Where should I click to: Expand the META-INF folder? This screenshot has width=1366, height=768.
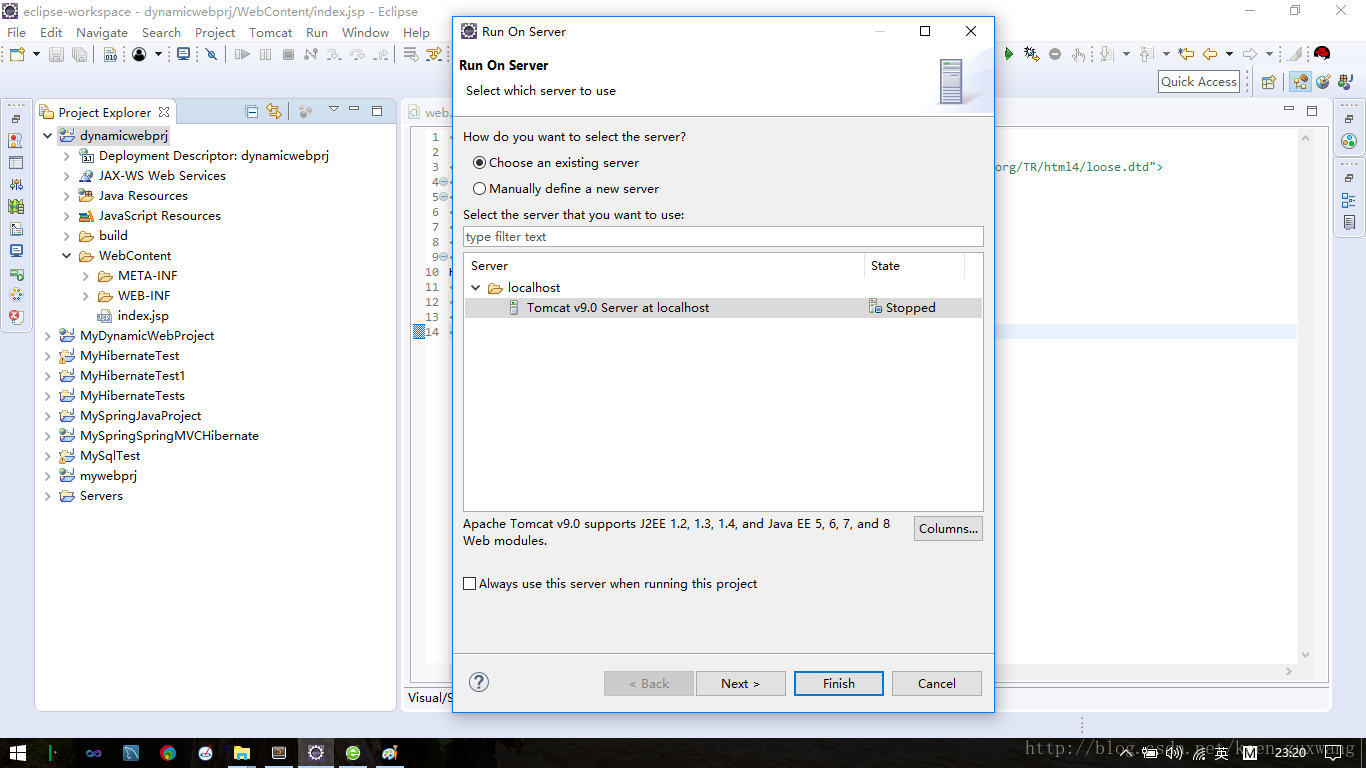click(86, 276)
